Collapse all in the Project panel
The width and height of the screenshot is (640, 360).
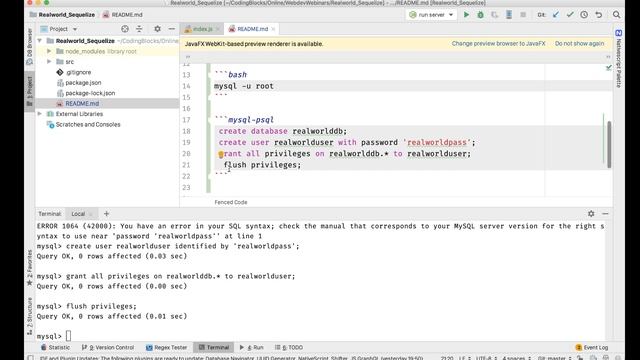(139, 29)
